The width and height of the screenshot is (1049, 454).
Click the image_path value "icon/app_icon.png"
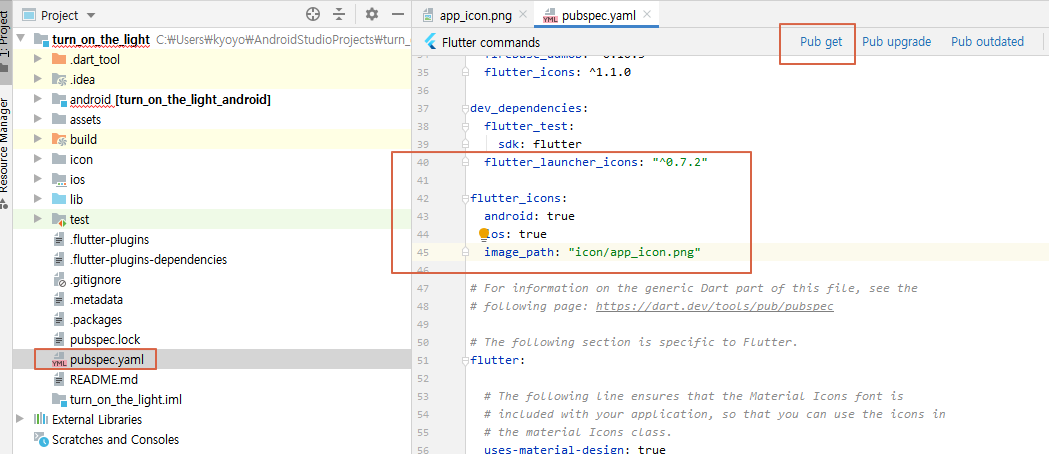click(x=634, y=252)
